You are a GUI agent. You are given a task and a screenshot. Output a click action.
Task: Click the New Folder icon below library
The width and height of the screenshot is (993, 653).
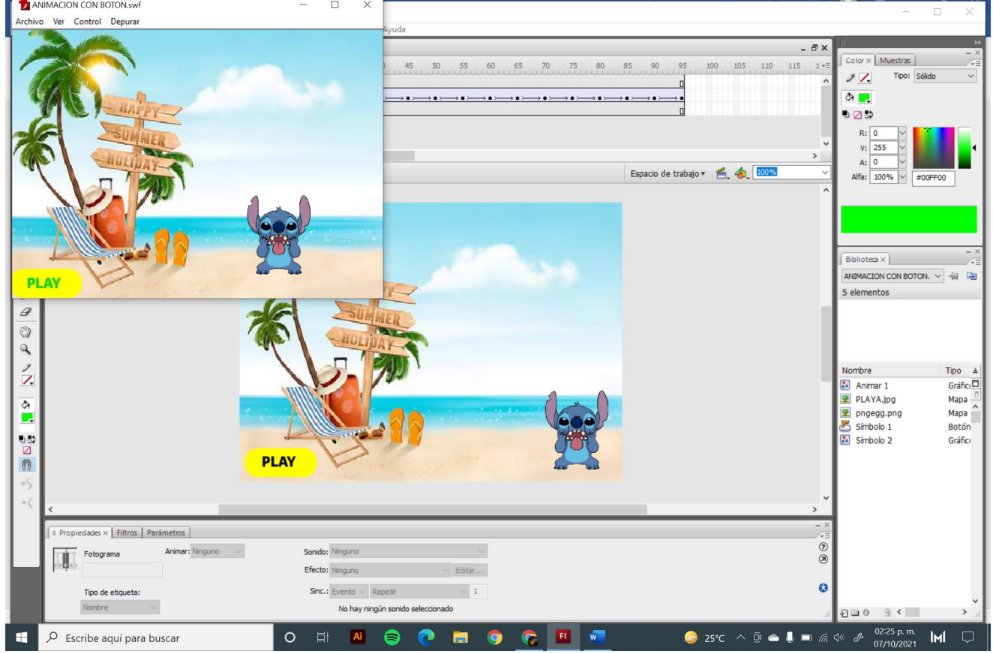[x=855, y=613]
